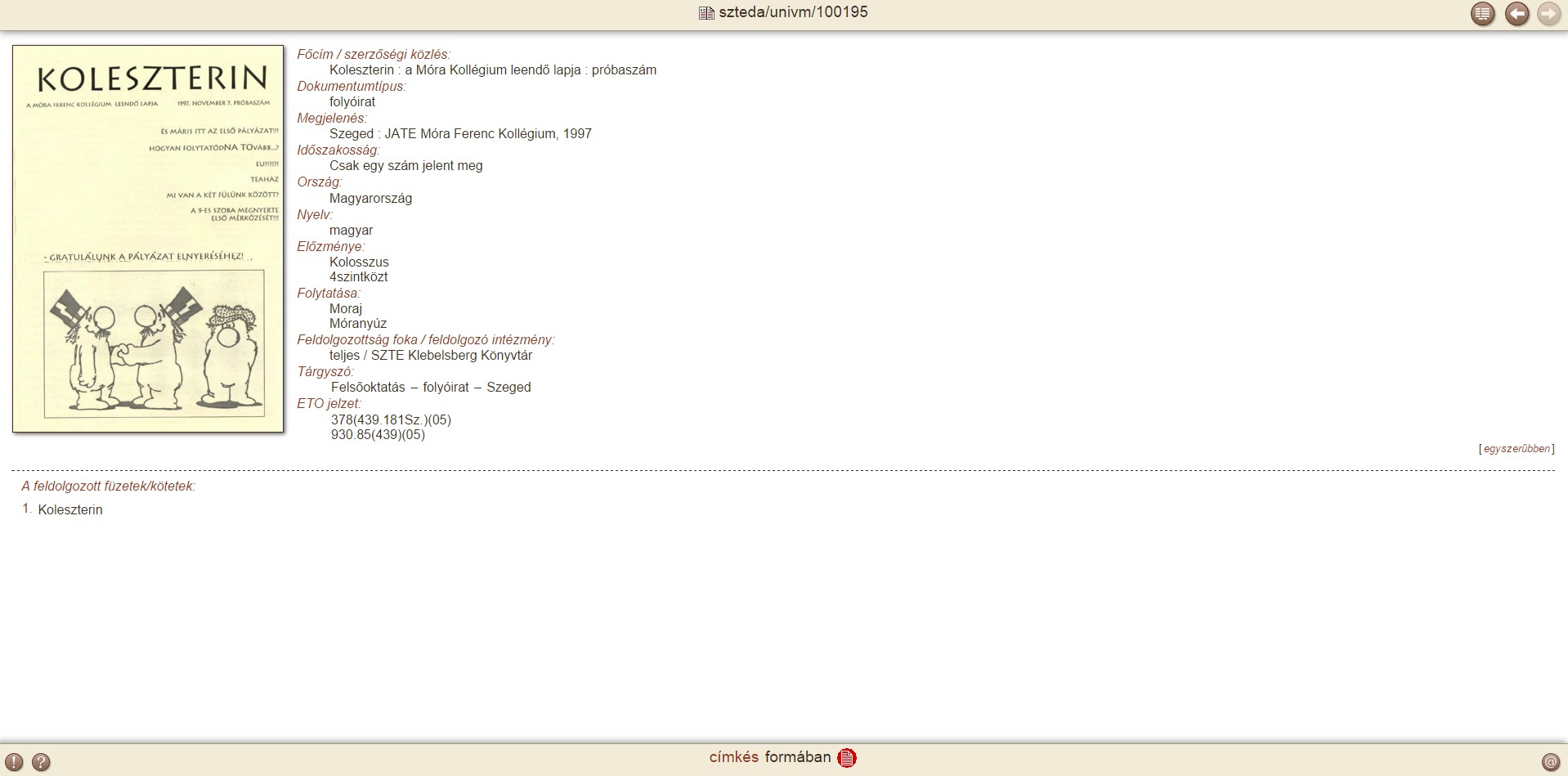The width and height of the screenshot is (1568, 776).
Task: Follow the 4szintközt predecessor link
Action: pyautogui.click(x=359, y=277)
